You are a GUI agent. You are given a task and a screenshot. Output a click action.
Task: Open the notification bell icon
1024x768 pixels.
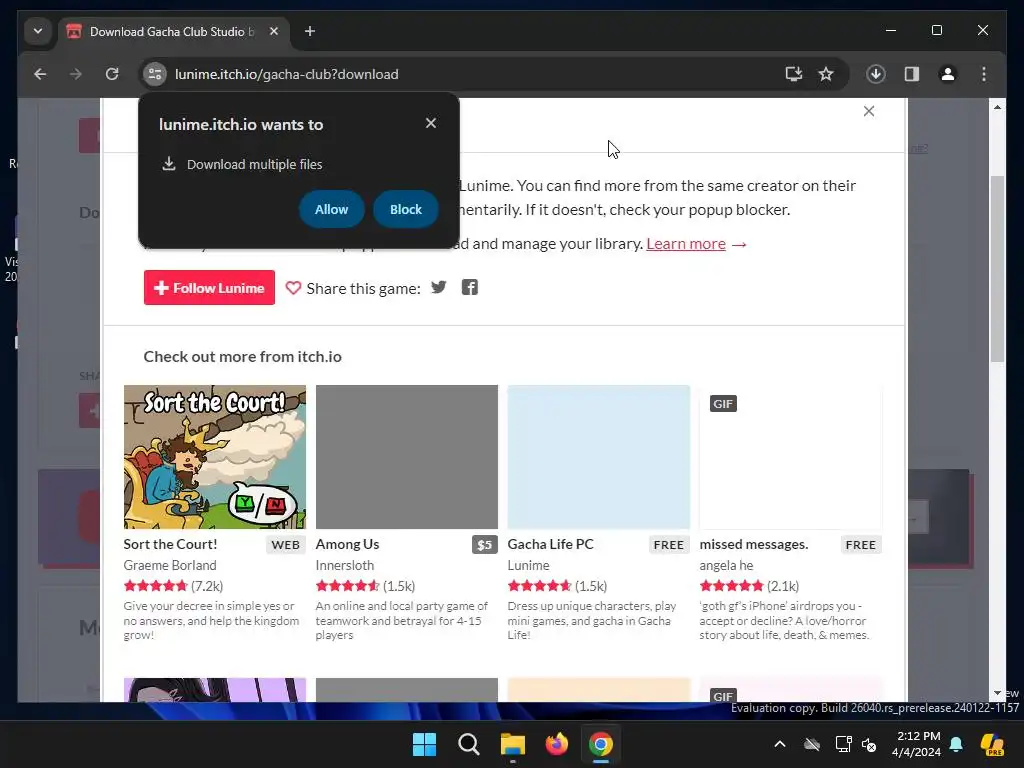point(956,744)
